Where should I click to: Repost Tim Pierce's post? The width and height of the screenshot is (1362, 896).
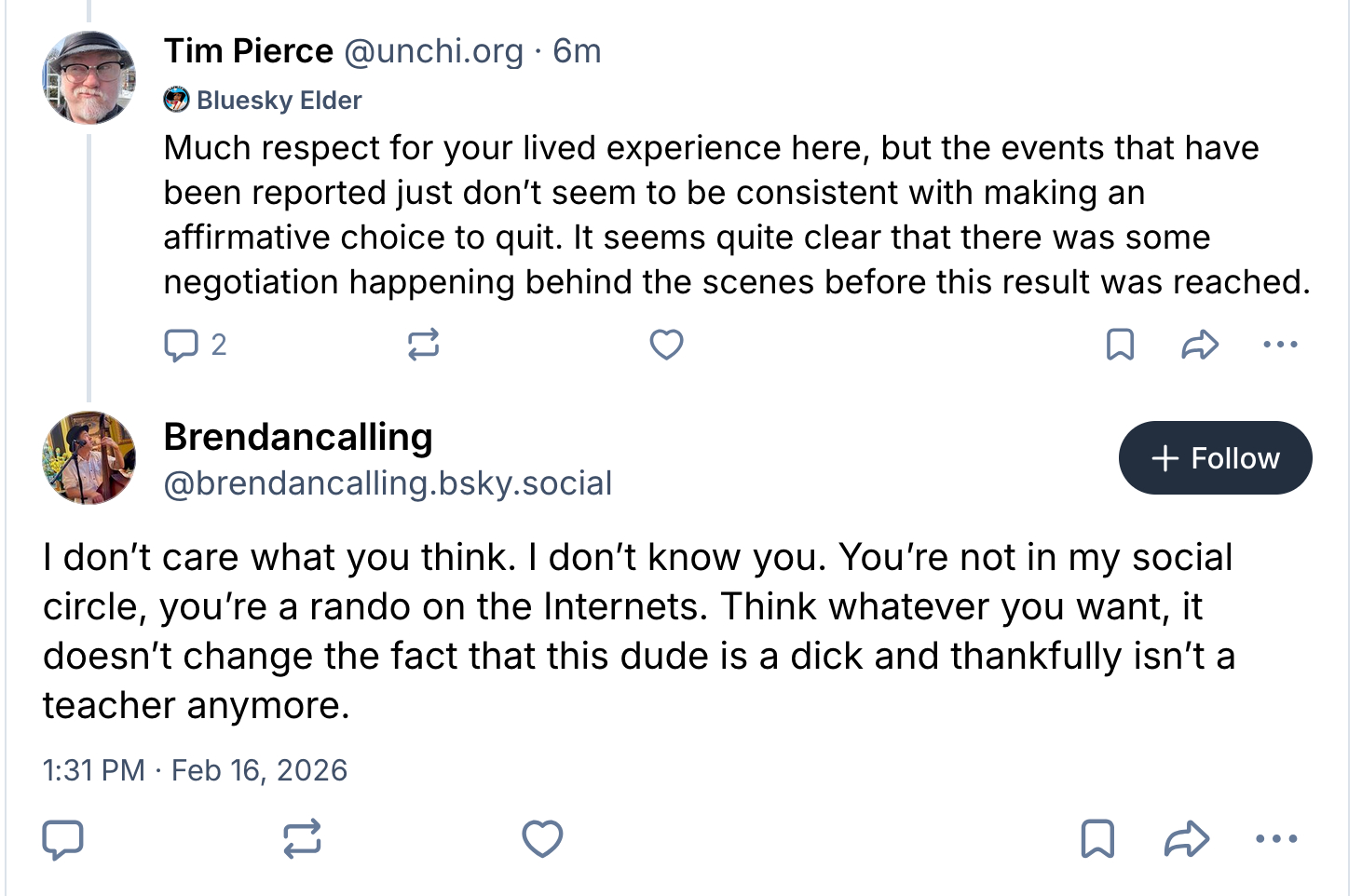(x=423, y=345)
